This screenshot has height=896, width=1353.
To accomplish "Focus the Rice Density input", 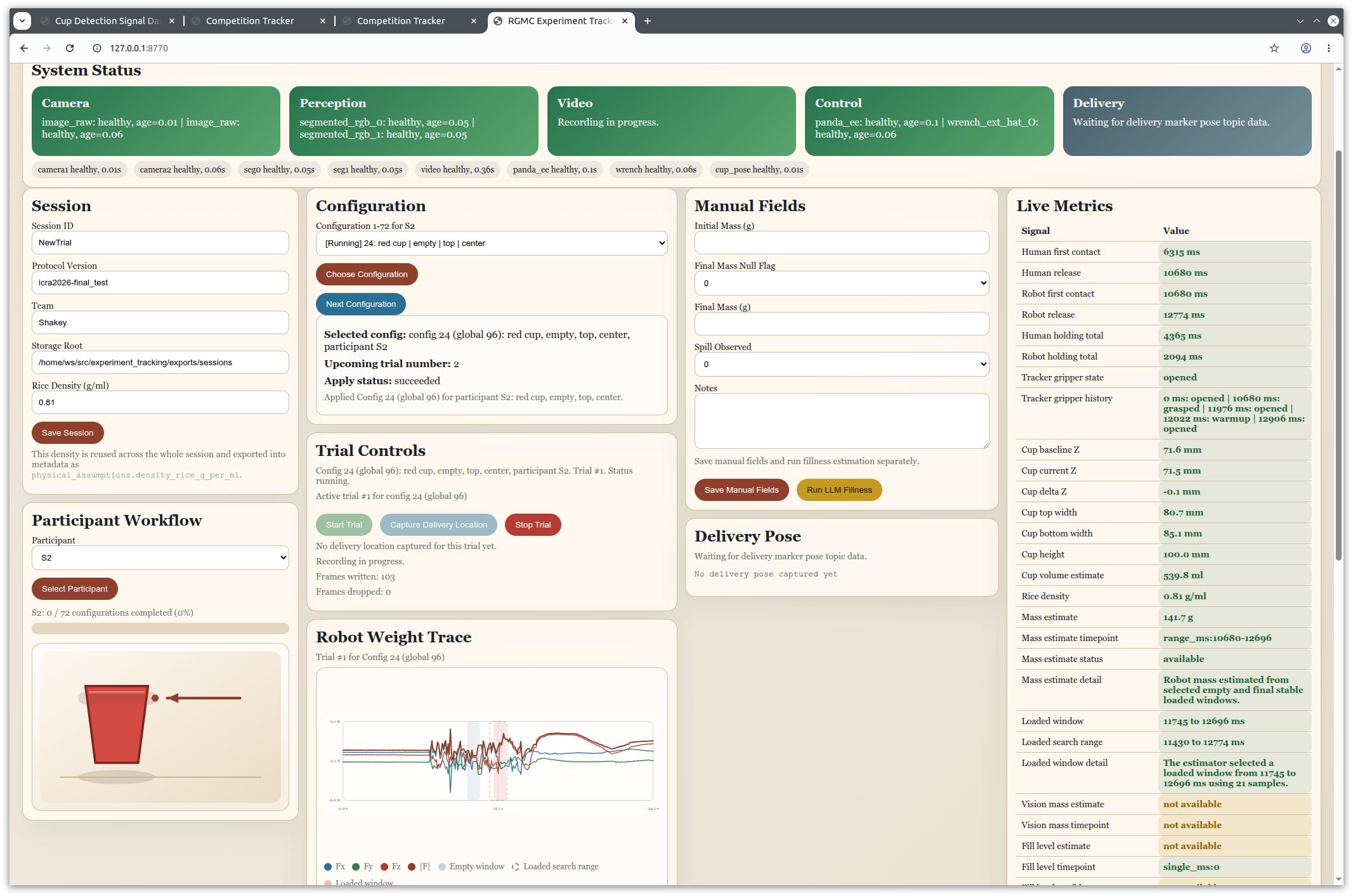I will [160, 403].
